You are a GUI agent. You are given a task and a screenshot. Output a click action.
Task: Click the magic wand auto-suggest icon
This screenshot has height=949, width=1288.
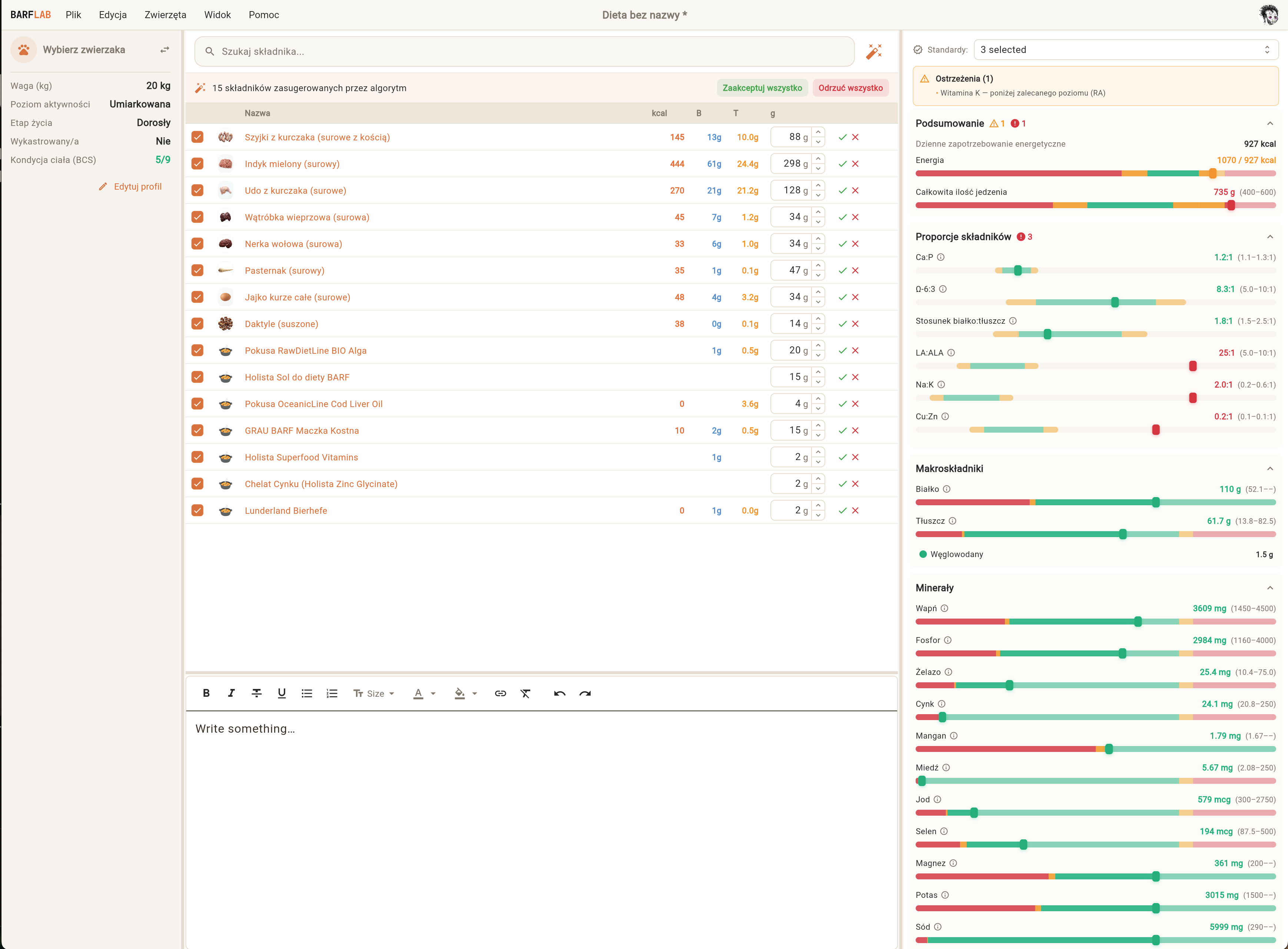pos(874,52)
